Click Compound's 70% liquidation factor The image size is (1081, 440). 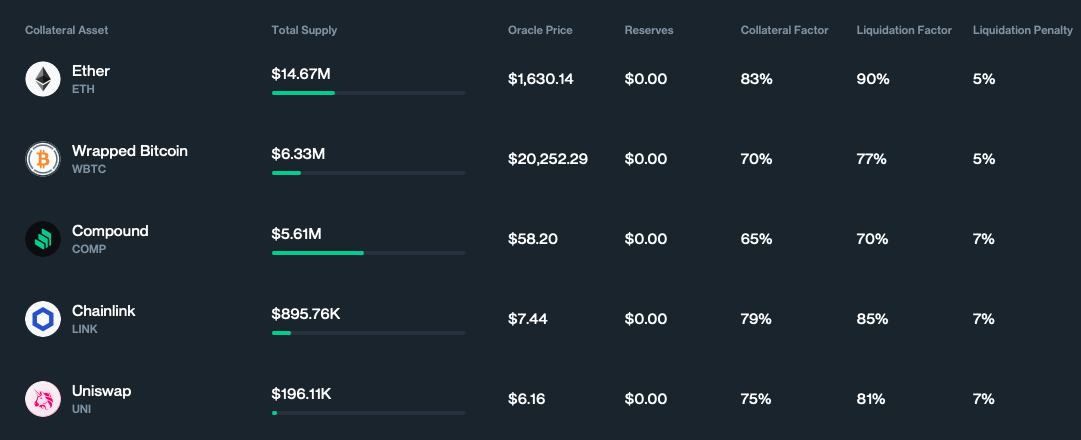pos(872,239)
